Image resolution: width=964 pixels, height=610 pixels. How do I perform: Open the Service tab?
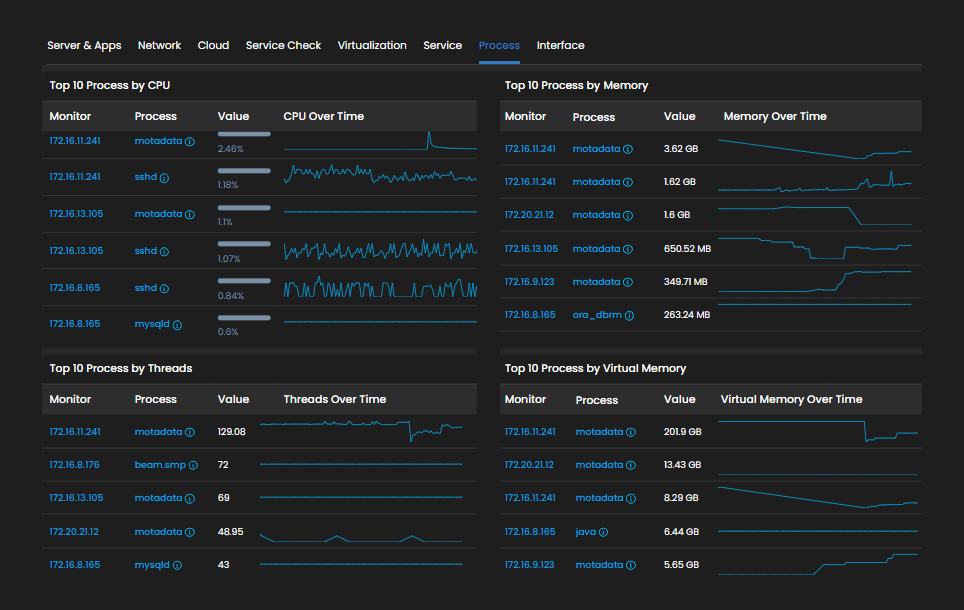[443, 46]
